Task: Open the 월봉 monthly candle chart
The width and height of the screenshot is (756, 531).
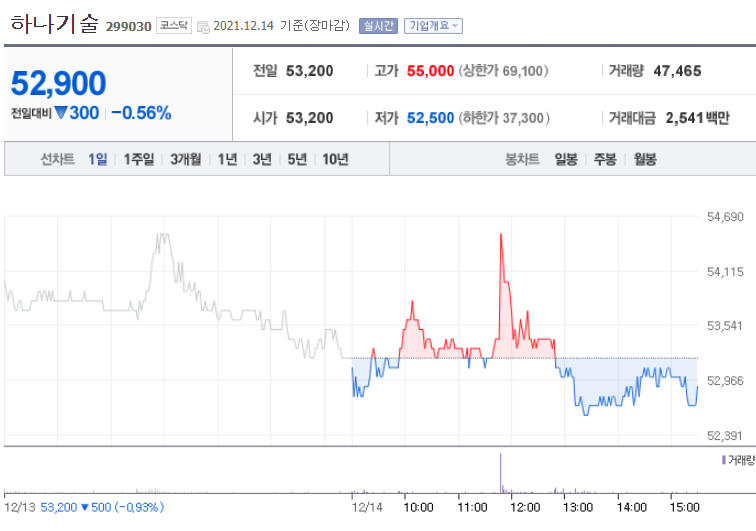Action: [x=645, y=159]
